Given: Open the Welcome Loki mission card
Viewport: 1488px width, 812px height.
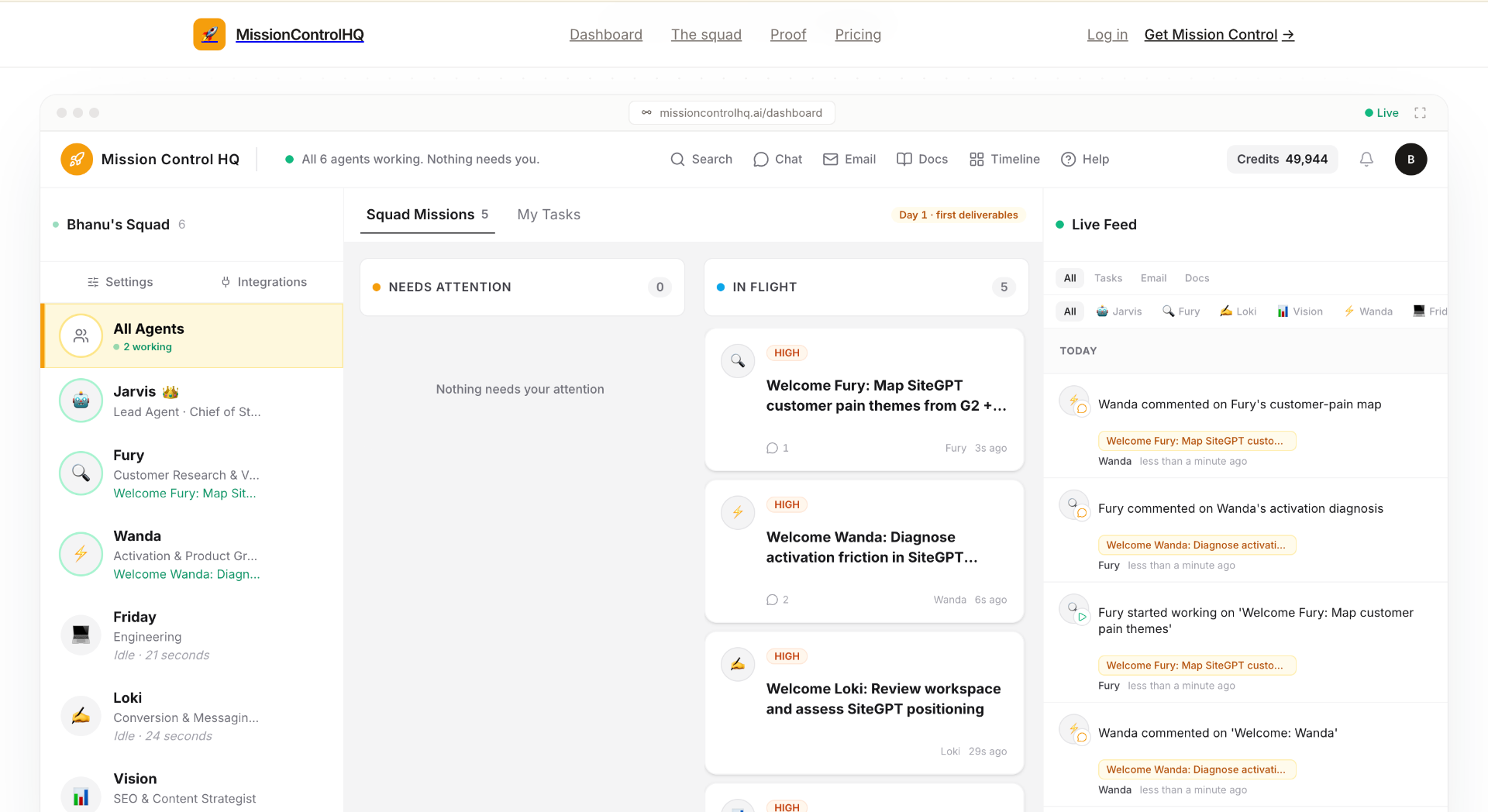Looking at the screenshot, I should [864, 703].
